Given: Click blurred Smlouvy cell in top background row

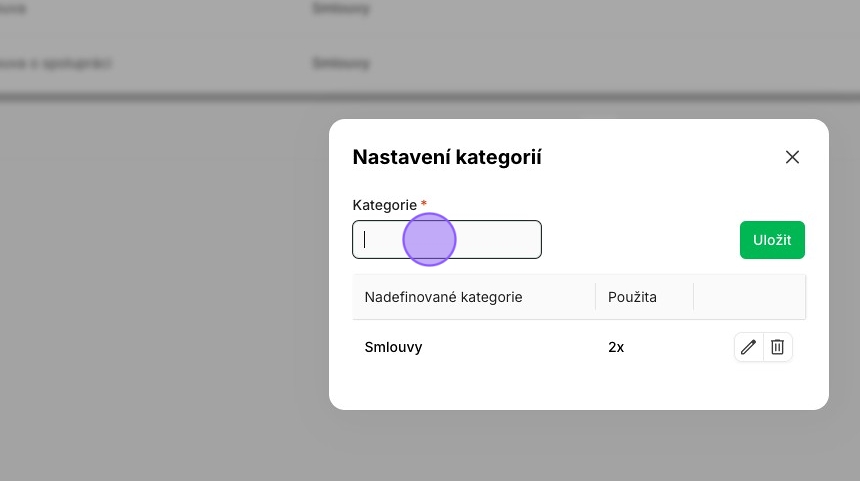Looking at the screenshot, I should click(x=340, y=8).
